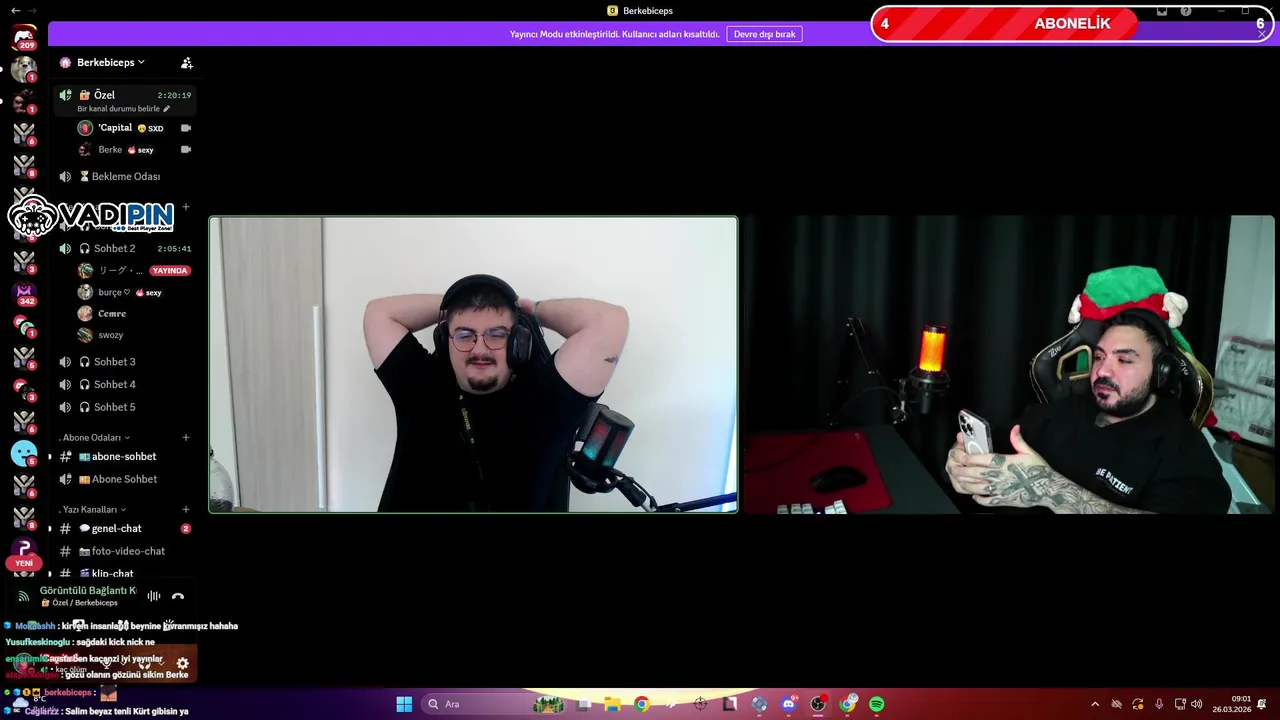This screenshot has width=1280, height=720.
Task: Focus the left video of man with glasses
Action: tap(473, 365)
